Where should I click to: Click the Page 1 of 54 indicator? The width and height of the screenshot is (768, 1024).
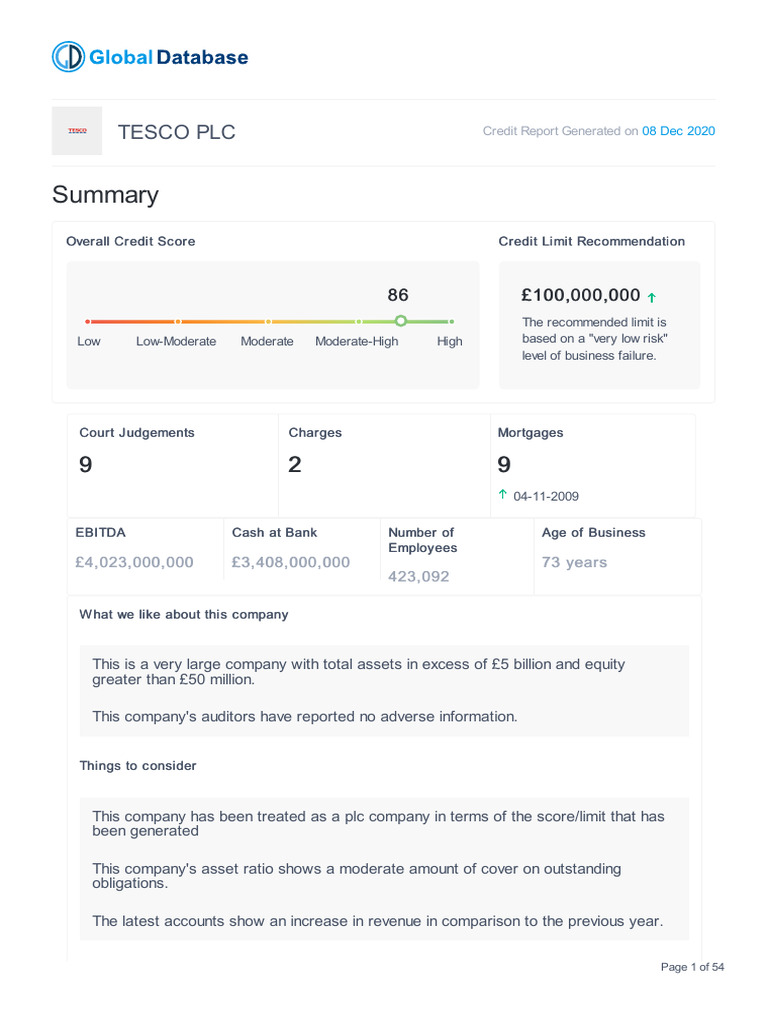(692, 967)
